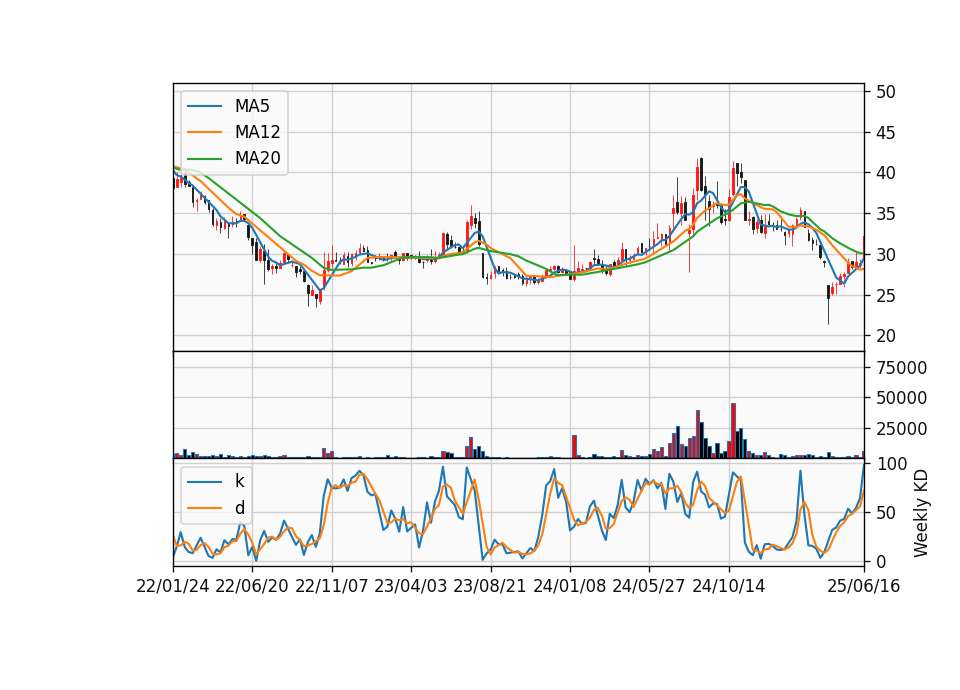This screenshot has width=960, height=690.
Task: Click the tallest red volume bar
Action: pos(733,430)
